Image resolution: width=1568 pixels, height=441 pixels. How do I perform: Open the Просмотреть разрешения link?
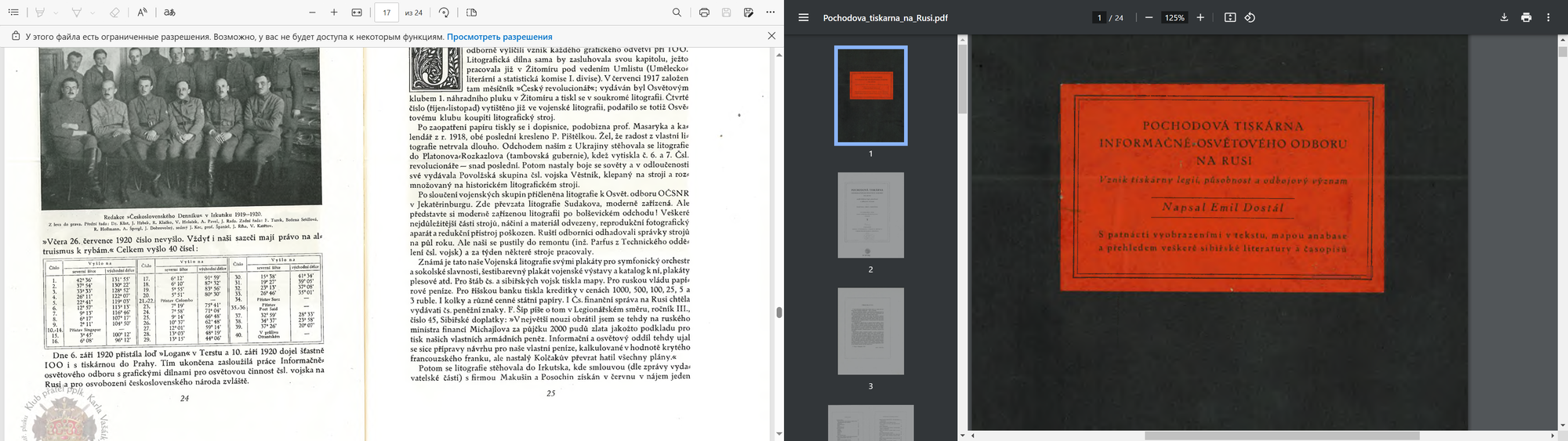point(499,37)
